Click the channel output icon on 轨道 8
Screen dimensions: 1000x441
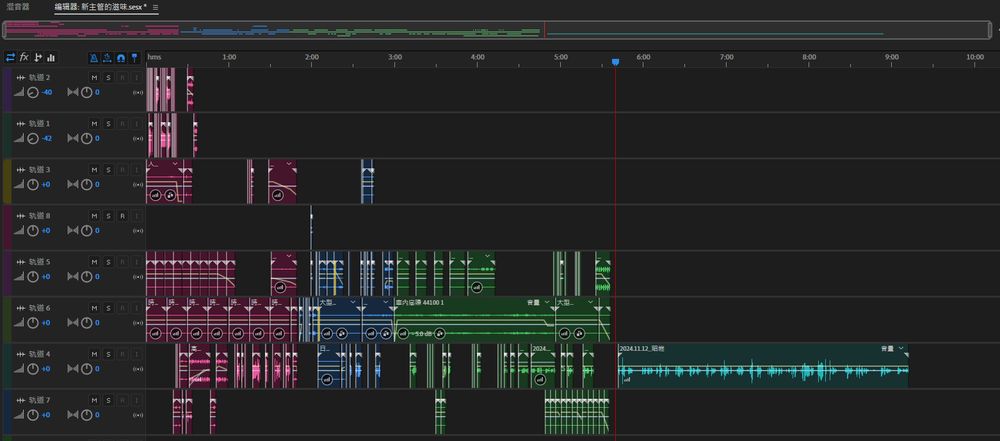pyautogui.click(x=137, y=230)
